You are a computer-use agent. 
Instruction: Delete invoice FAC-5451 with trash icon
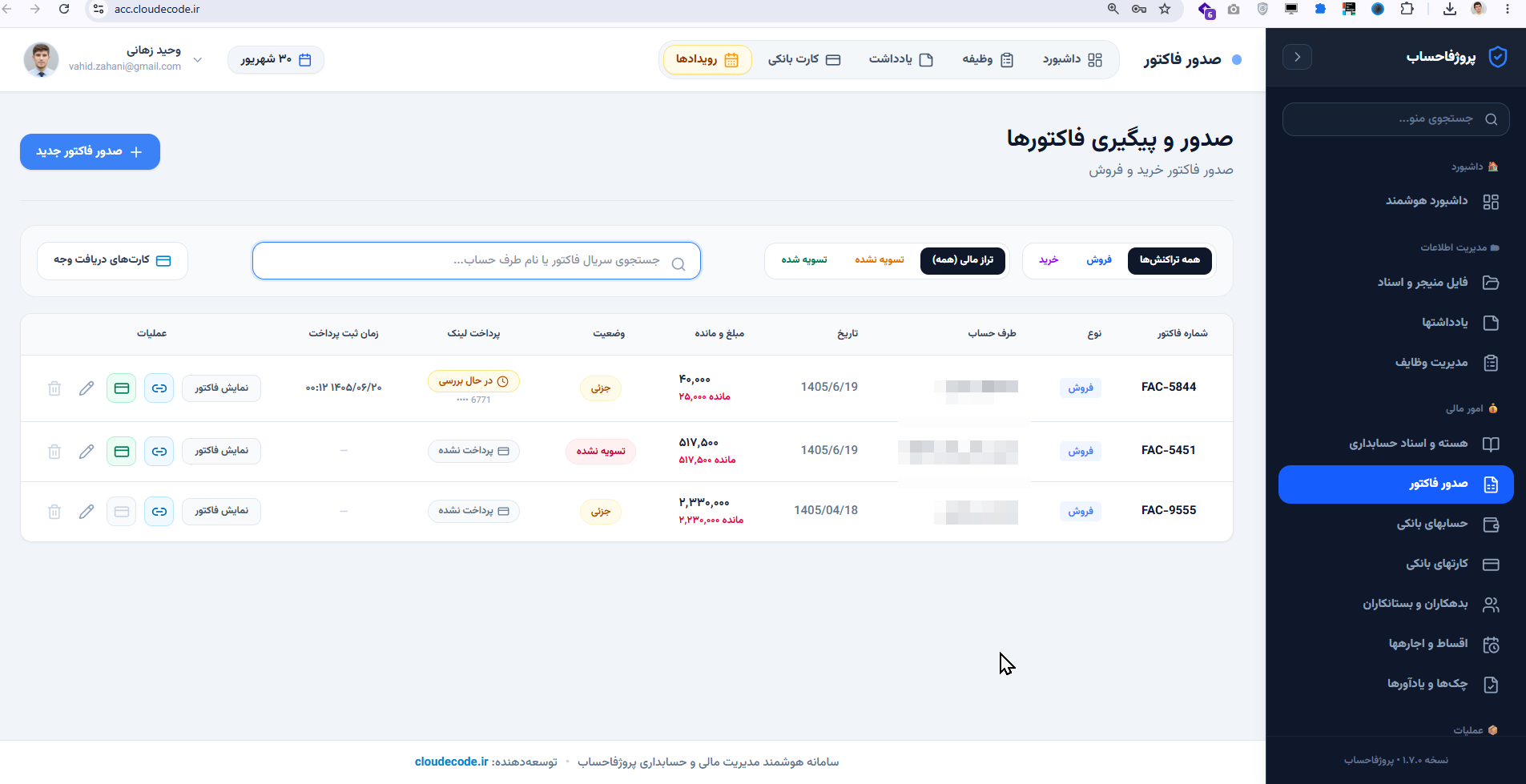pyautogui.click(x=54, y=452)
